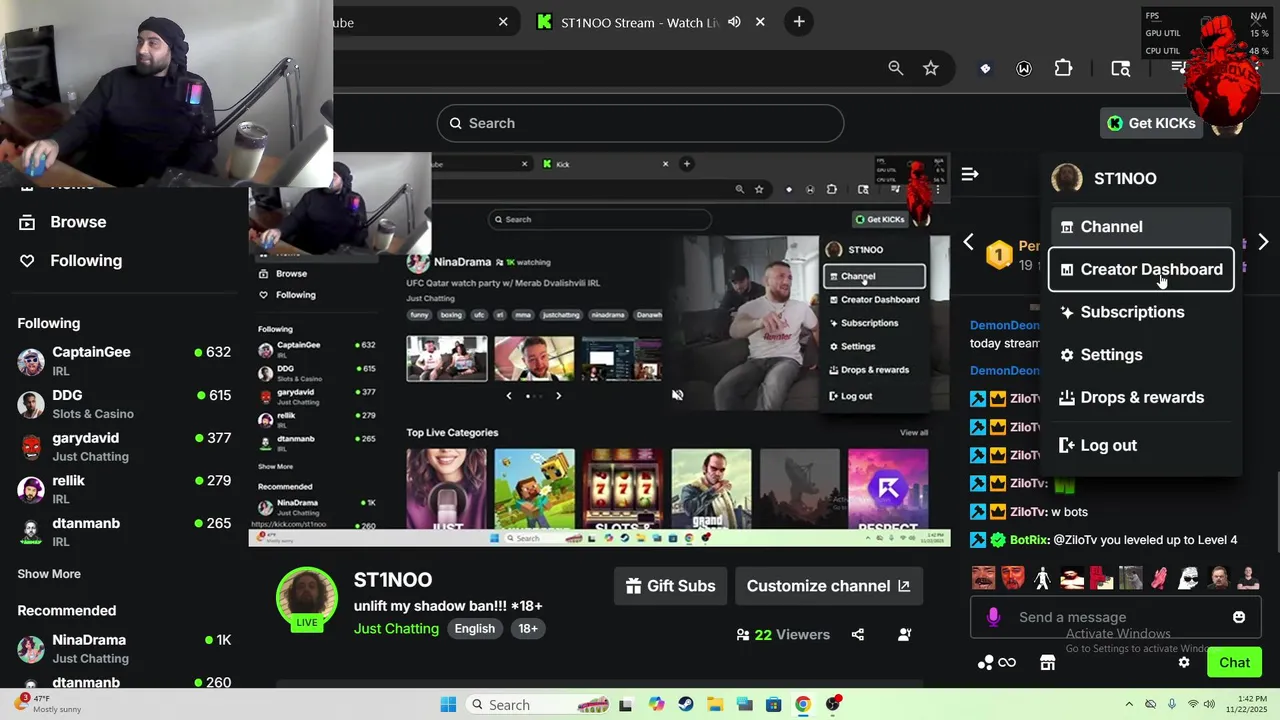Mute the tab using the speaker icon

pos(734,22)
